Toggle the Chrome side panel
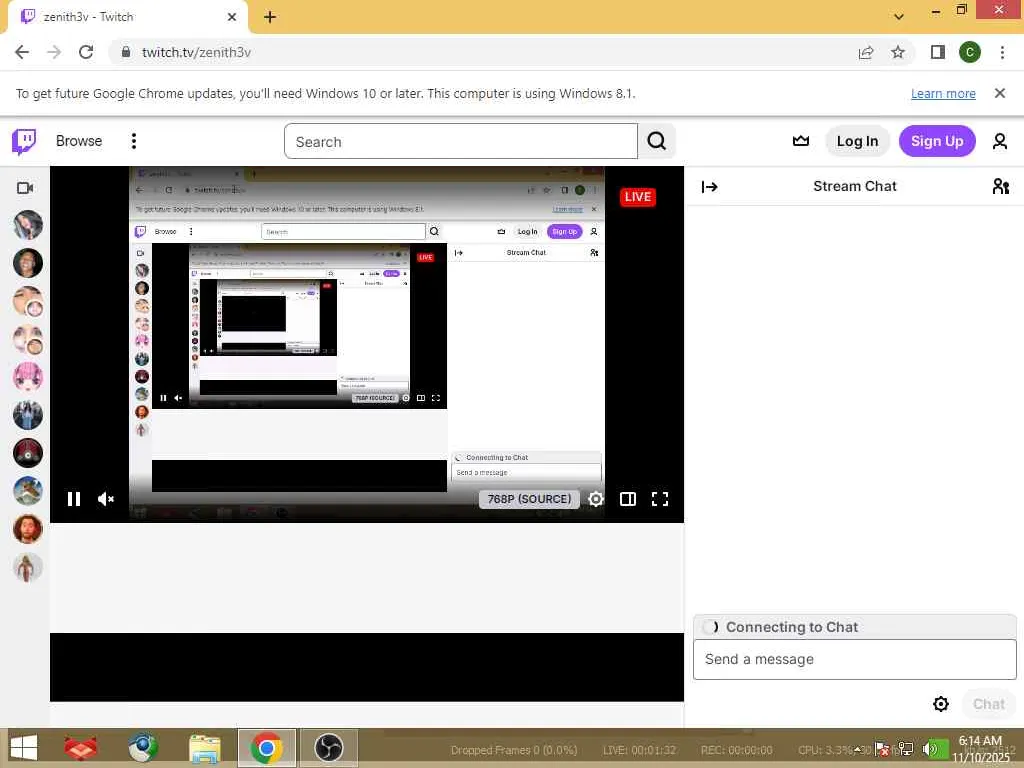This screenshot has width=1024, height=768. click(x=938, y=52)
